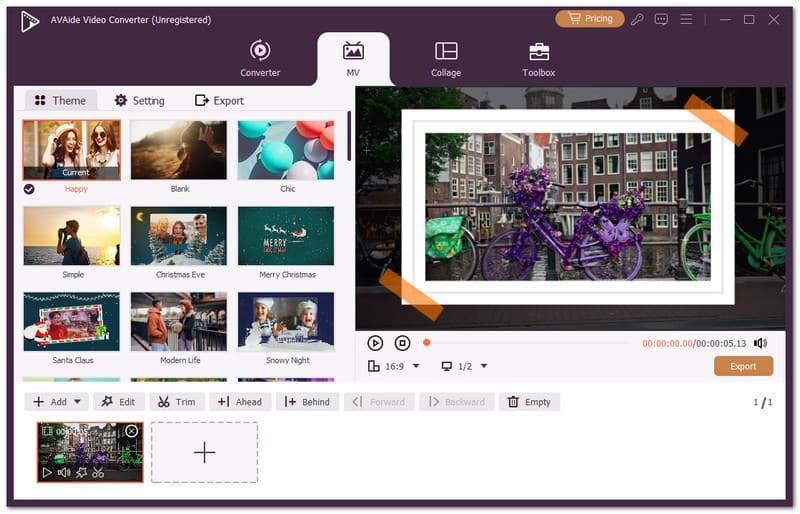This screenshot has width=800, height=514.
Task: Click the empty plus slot to add media
Action: (x=205, y=452)
